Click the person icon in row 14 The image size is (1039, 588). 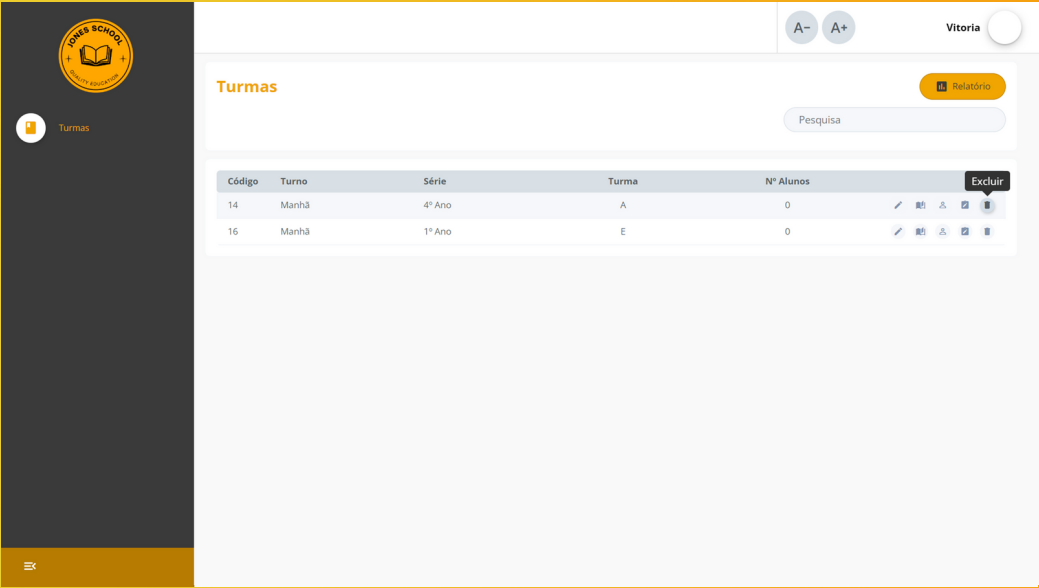tap(942, 206)
